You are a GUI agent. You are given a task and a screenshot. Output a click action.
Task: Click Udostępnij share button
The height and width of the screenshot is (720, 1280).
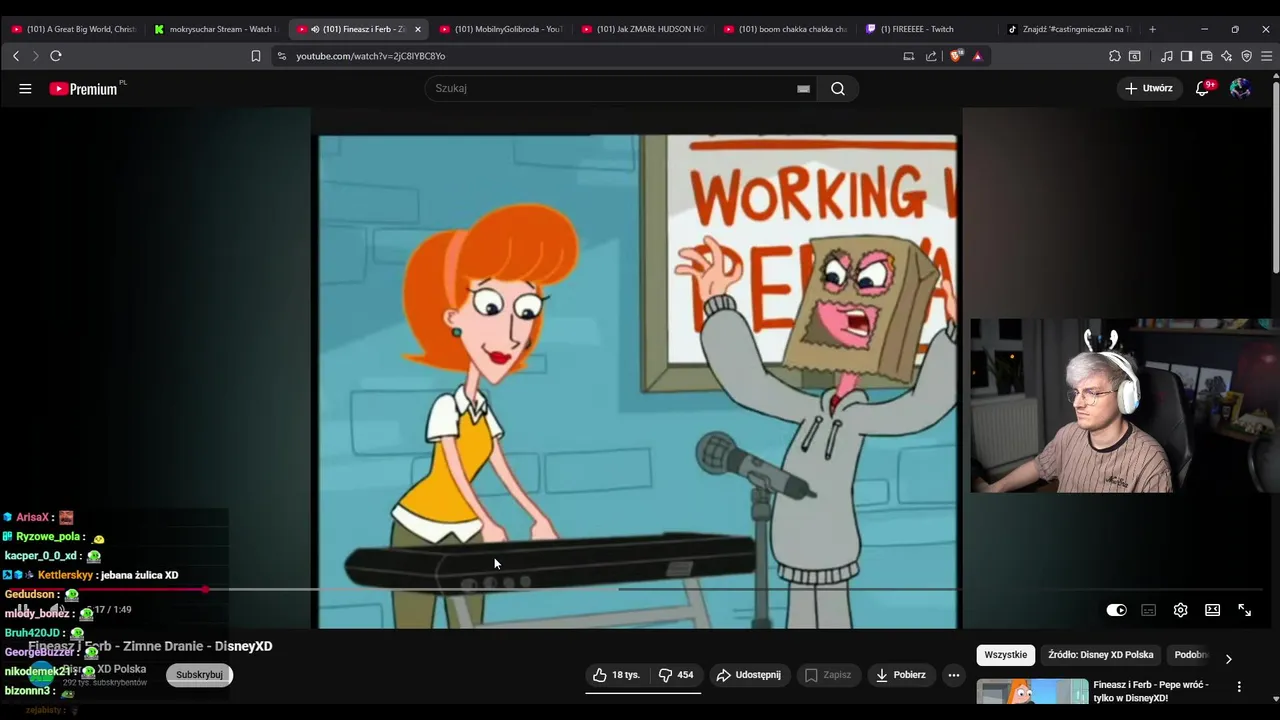click(x=749, y=675)
